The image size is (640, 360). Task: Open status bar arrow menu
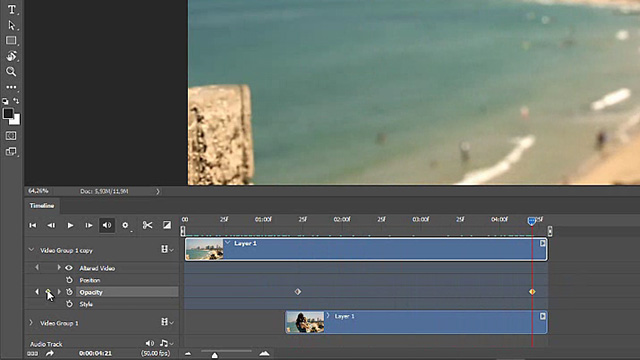tap(158, 191)
